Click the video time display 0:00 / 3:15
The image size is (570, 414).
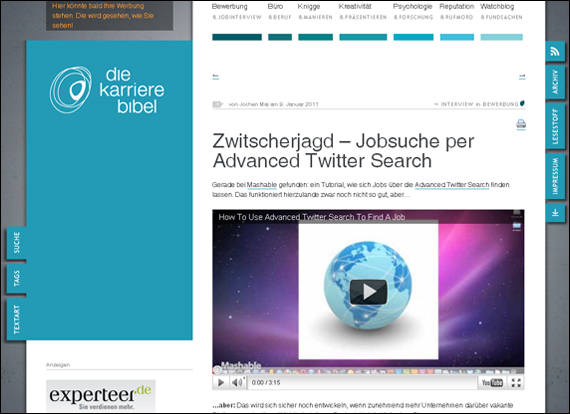[266, 382]
